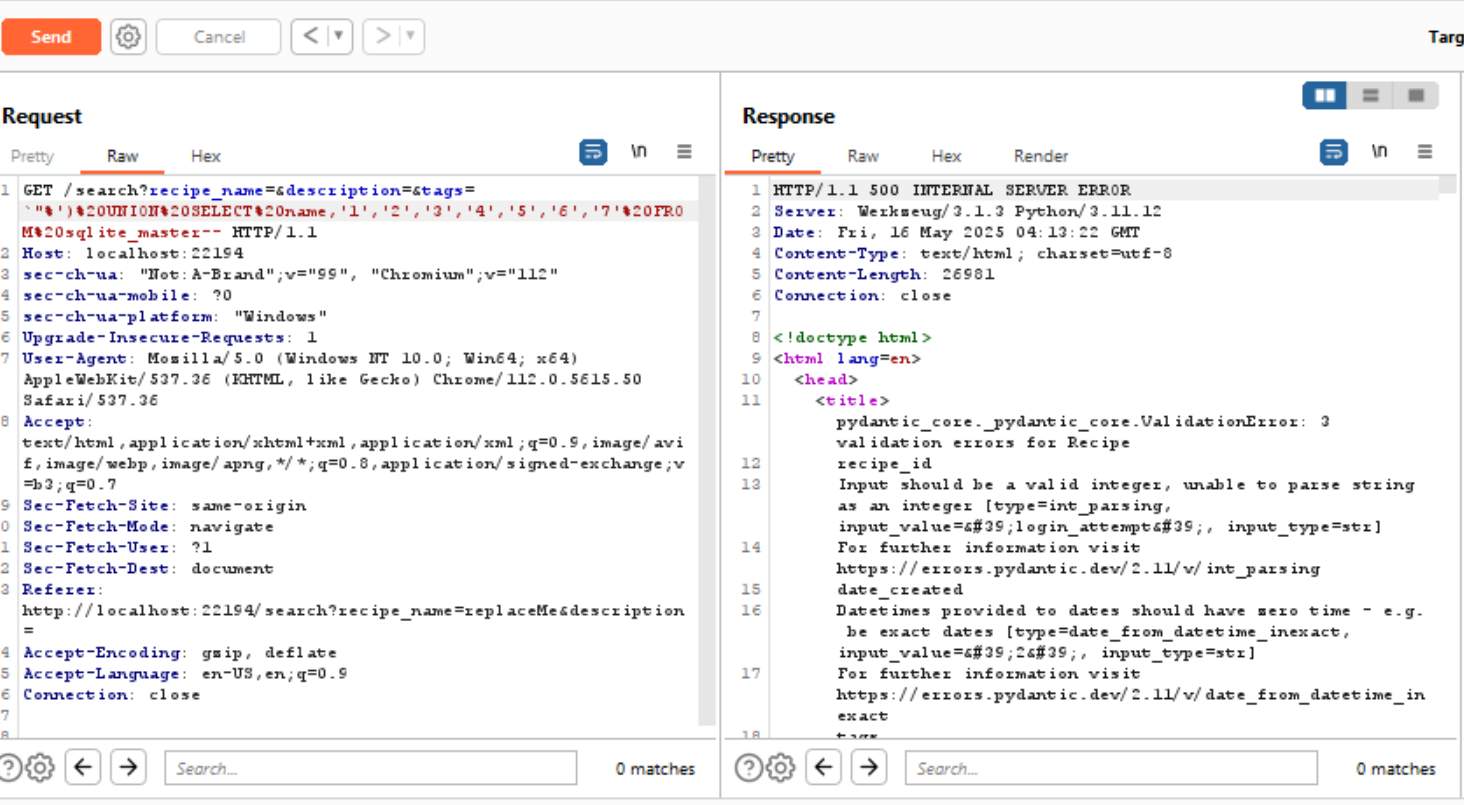This screenshot has width=1464, height=805.
Task: Jump to previous match in Response search
Action: coord(823,768)
